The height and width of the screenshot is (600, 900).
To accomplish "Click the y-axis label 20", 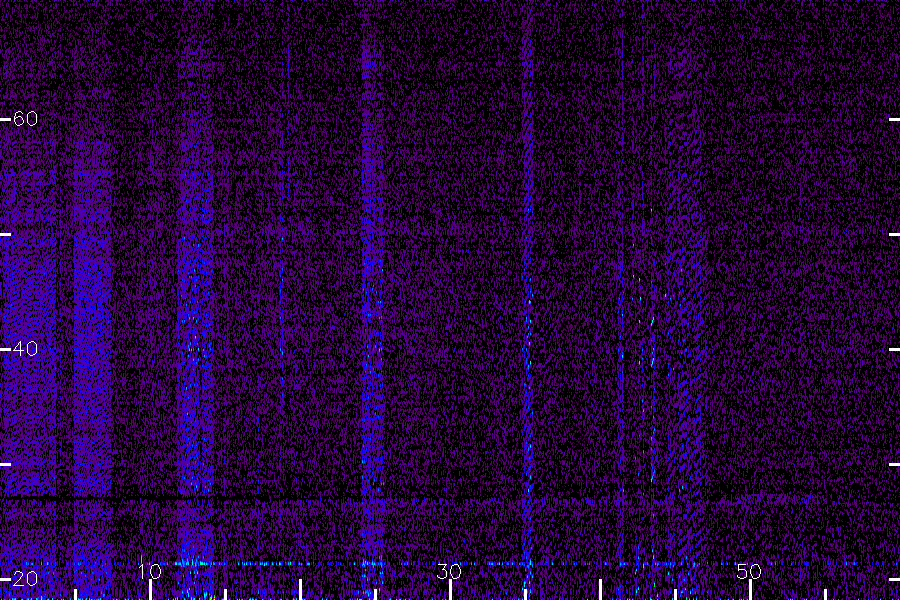I will coord(25,578).
